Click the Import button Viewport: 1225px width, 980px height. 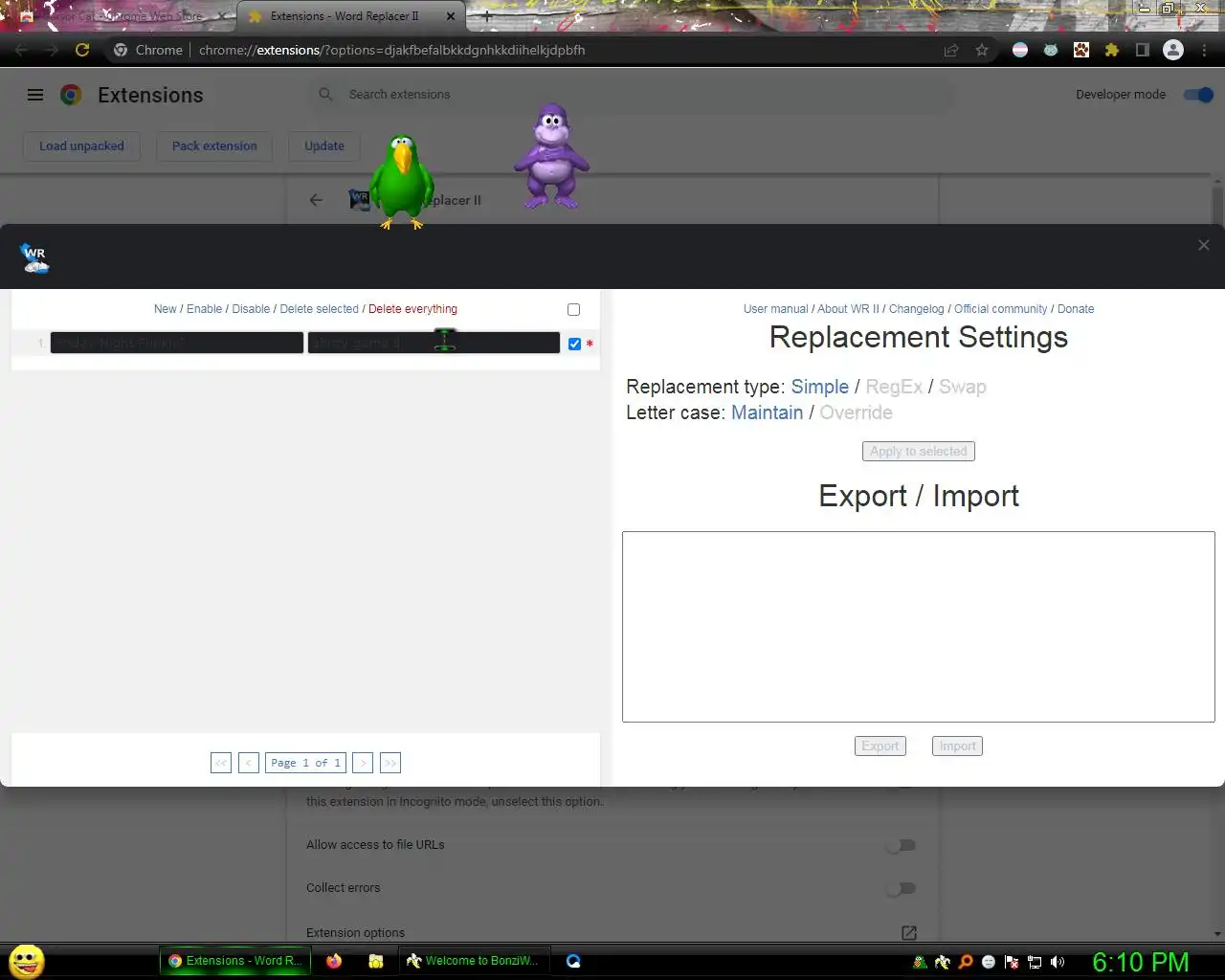pos(957,746)
